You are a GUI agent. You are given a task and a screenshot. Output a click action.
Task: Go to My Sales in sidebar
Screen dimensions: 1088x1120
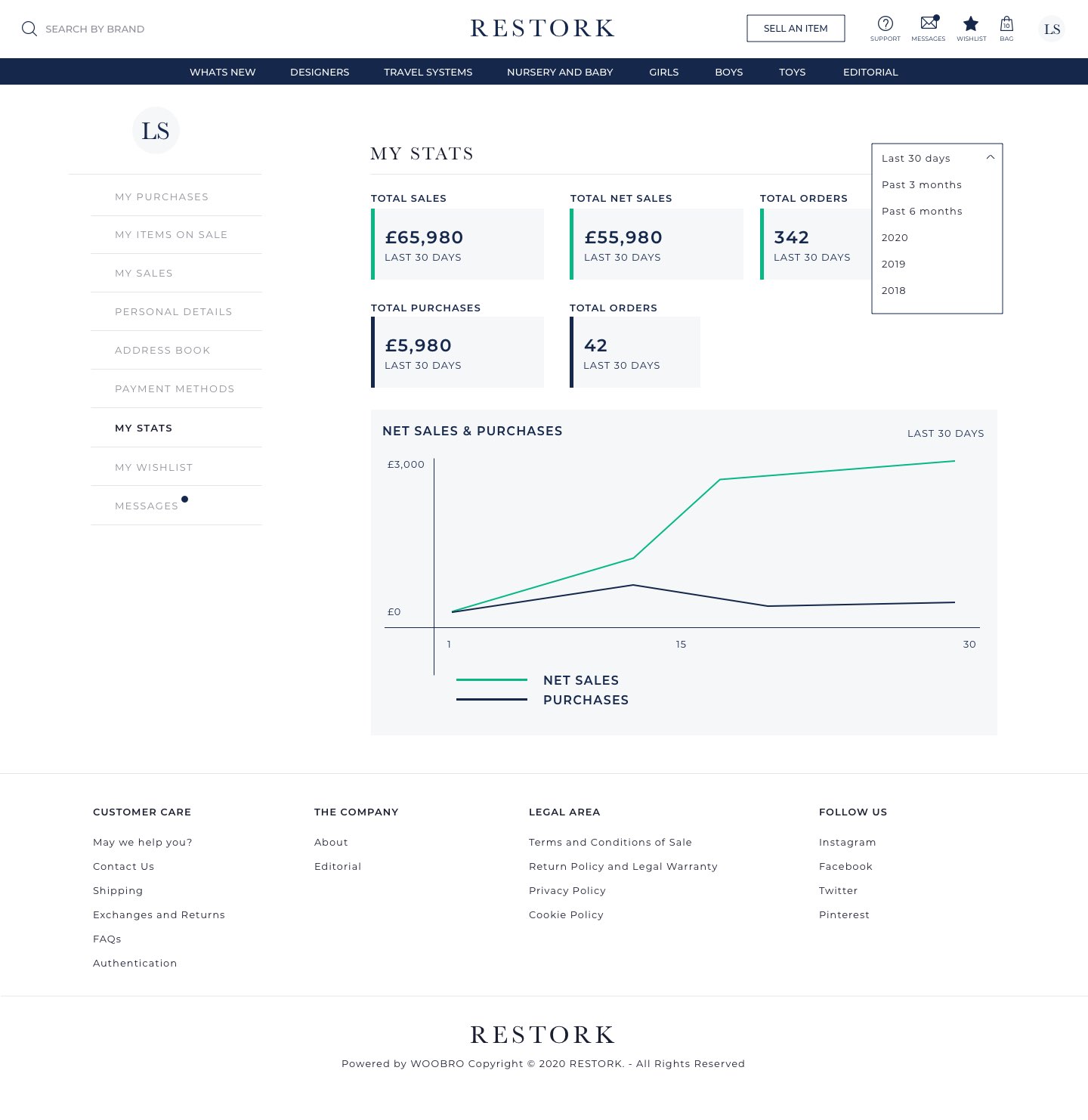[x=144, y=273]
